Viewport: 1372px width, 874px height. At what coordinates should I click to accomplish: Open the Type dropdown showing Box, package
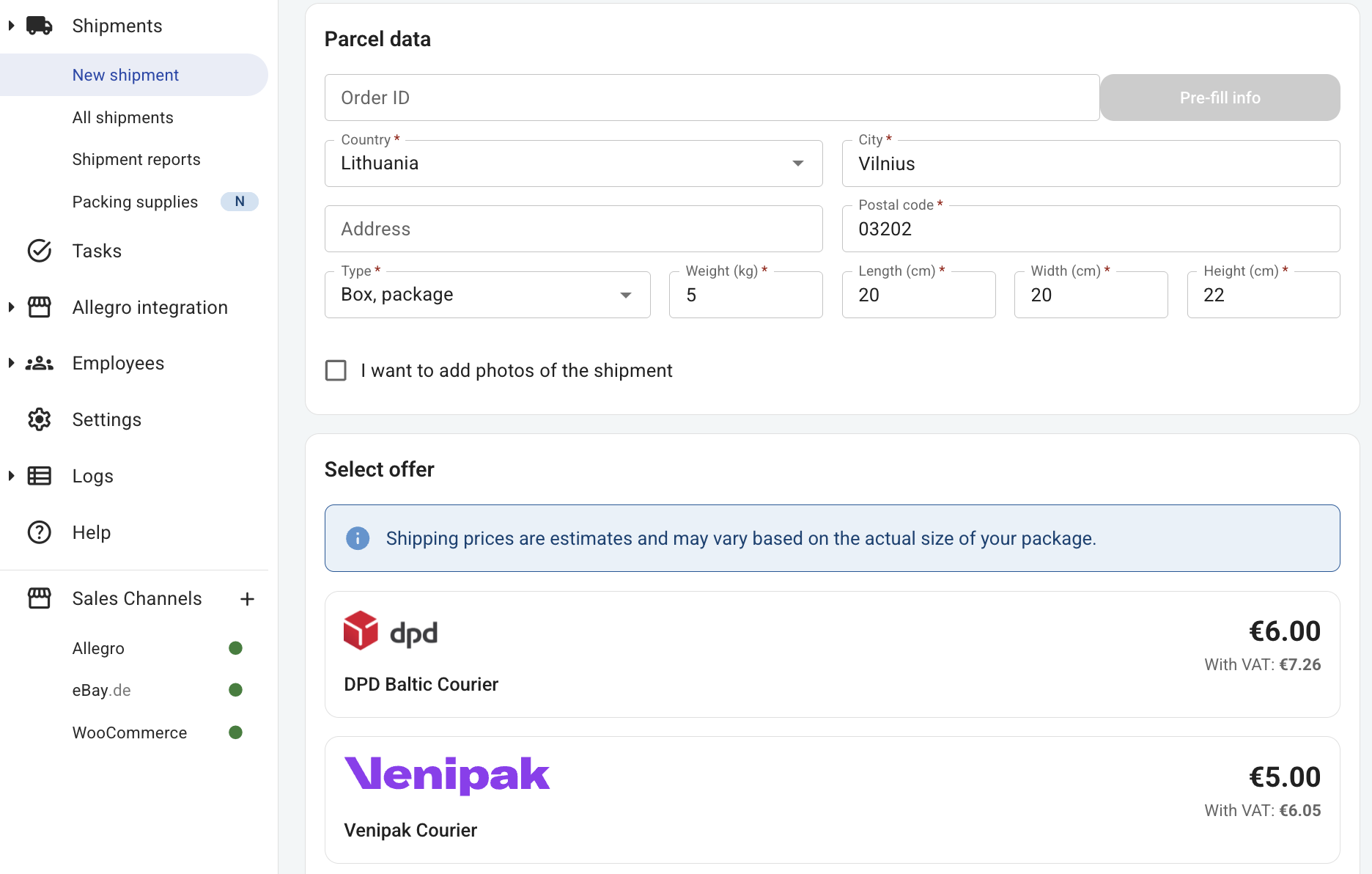point(487,295)
